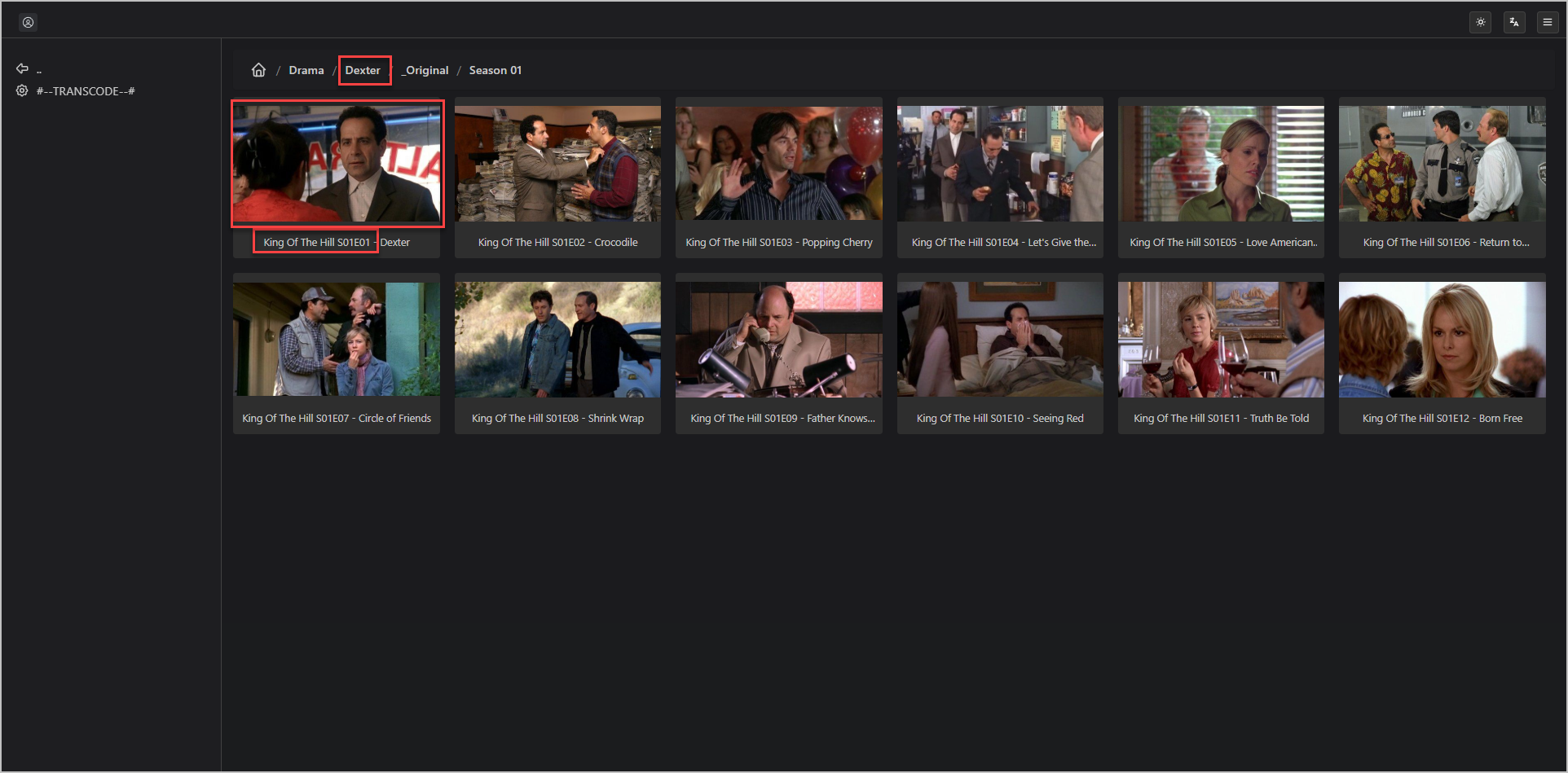Viewport: 1568px width, 773px height.
Task: Open the S01E12 Born Free thumbnail
Action: pyautogui.click(x=1442, y=340)
